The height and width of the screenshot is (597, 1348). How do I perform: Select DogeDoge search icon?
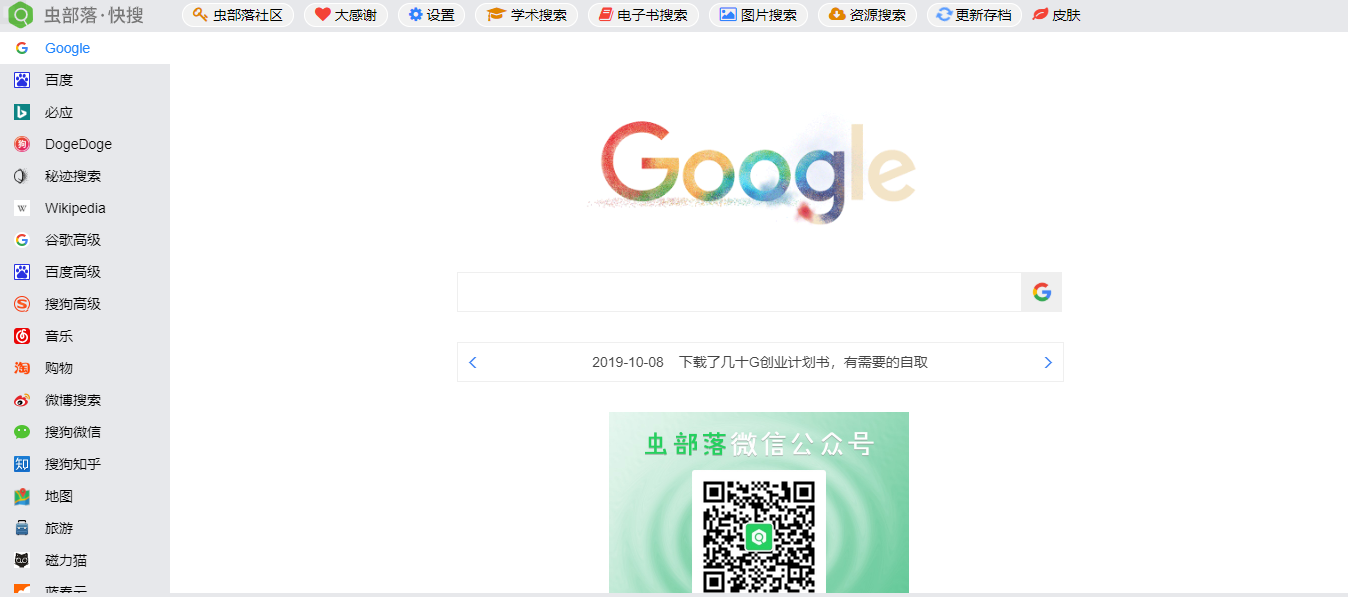point(22,144)
